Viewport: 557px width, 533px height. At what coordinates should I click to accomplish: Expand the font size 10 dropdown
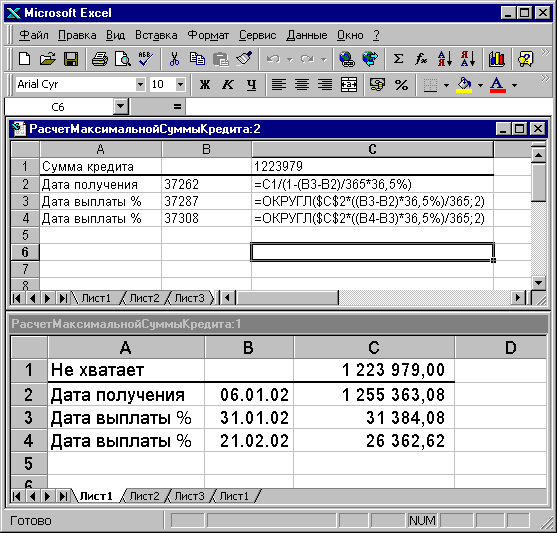180,85
